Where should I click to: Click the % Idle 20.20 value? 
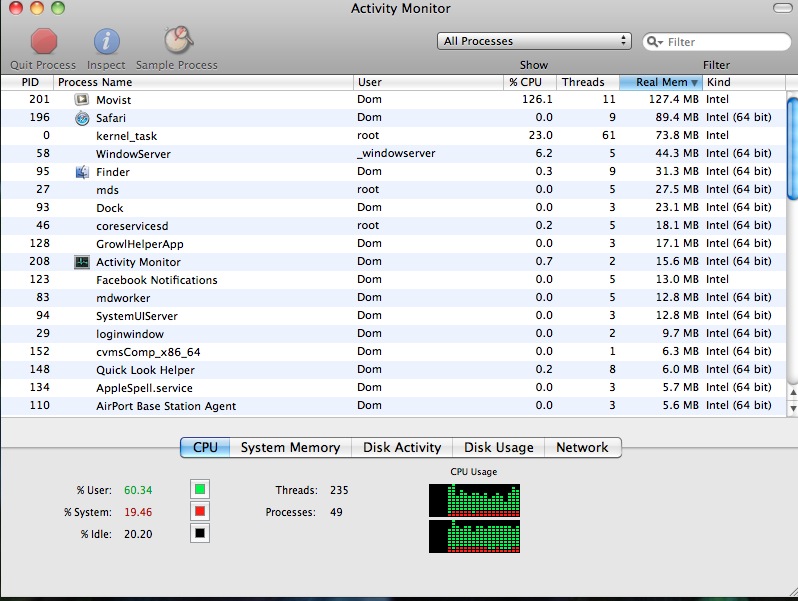click(x=138, y=534)
